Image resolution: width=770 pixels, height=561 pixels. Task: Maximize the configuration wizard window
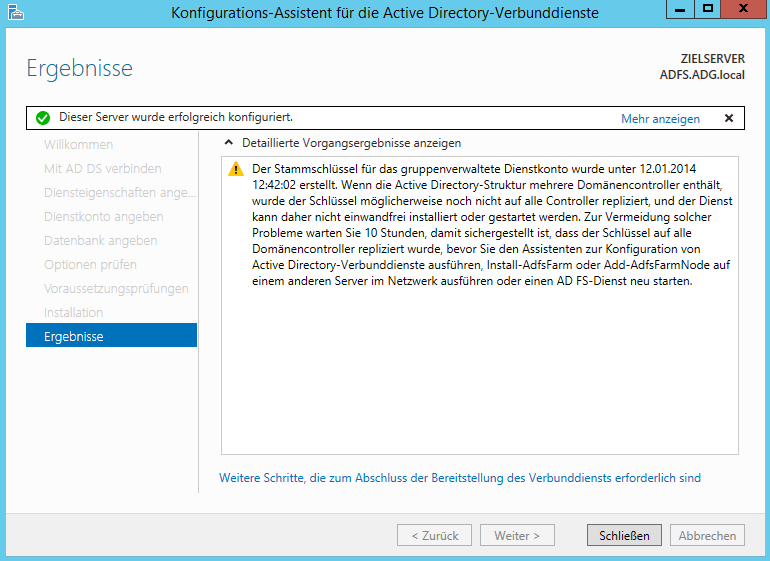click(708, 9)
